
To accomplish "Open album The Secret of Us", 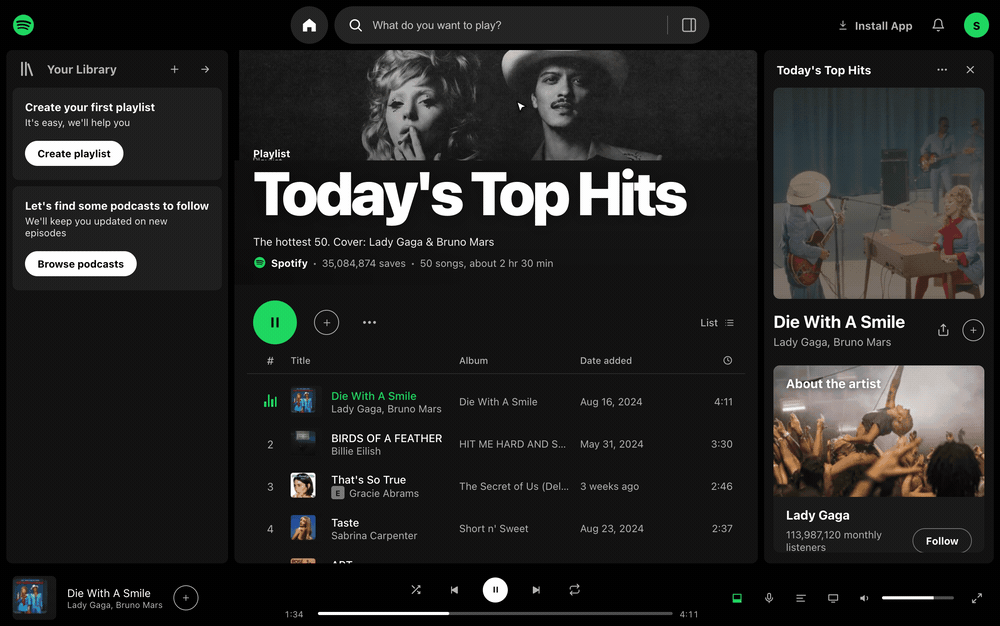I will [x=514, y=486].
